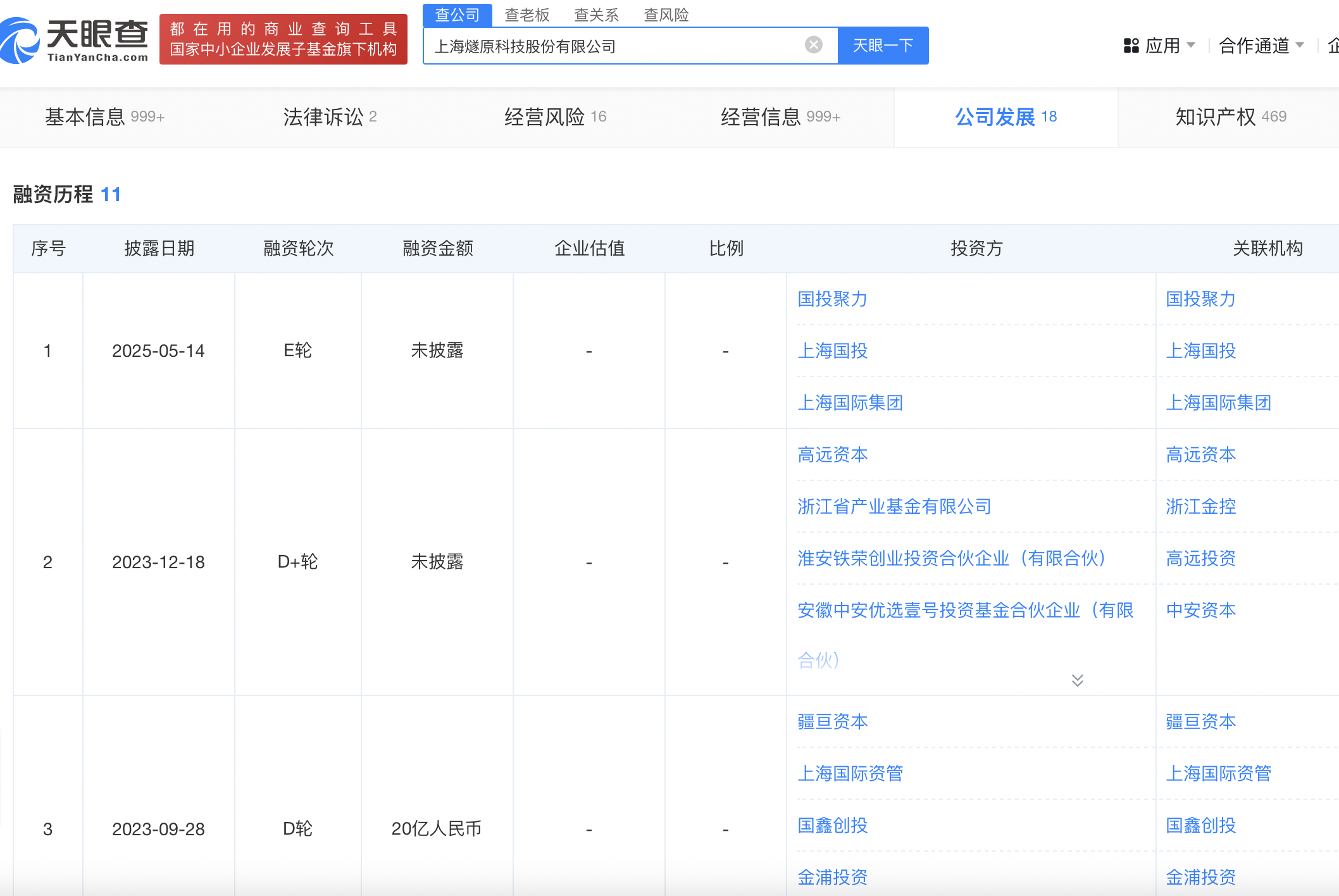Open related institution 浙江金控
This screenshot has height=896, width=1339.
tap(1200, 506)
